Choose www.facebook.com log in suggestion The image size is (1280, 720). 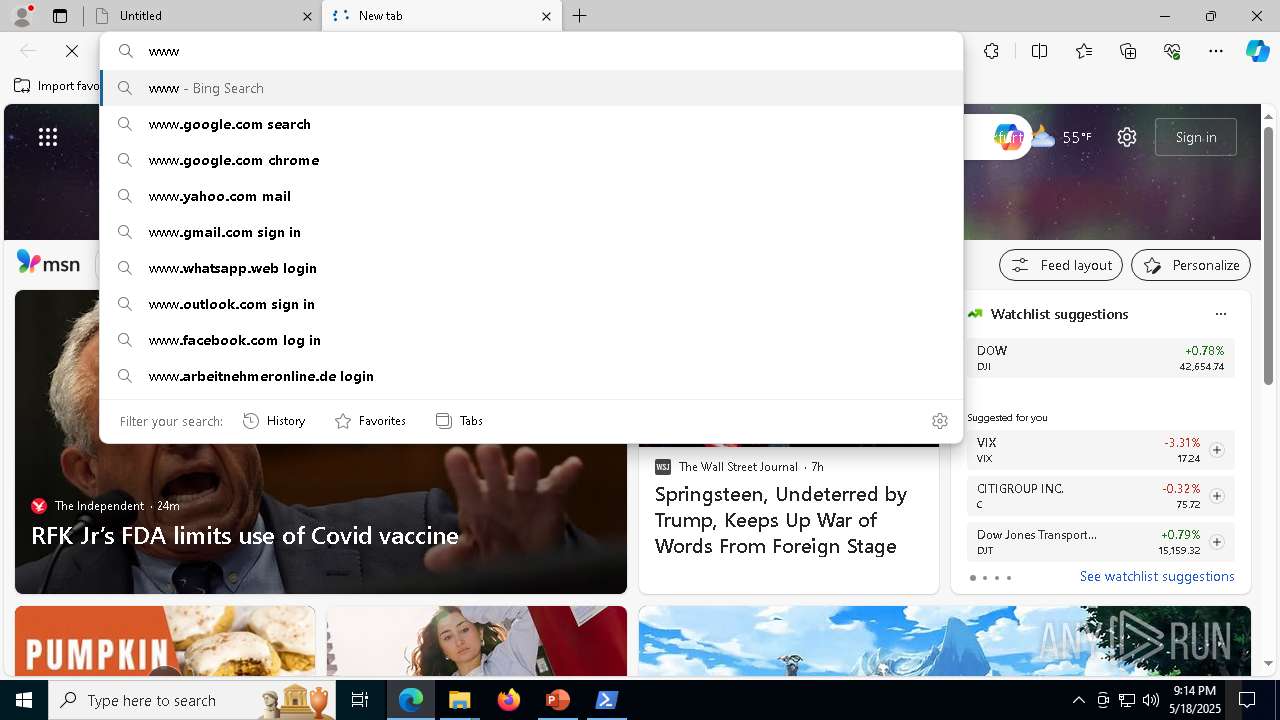531,340
